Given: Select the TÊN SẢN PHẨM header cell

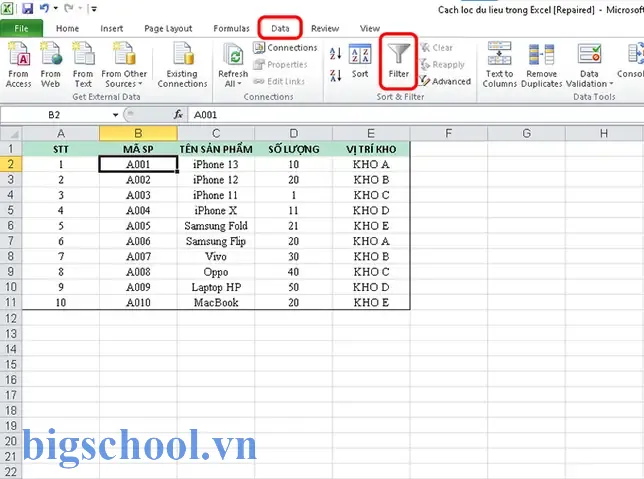Looking at the screenshot, I should coord(216,149).
